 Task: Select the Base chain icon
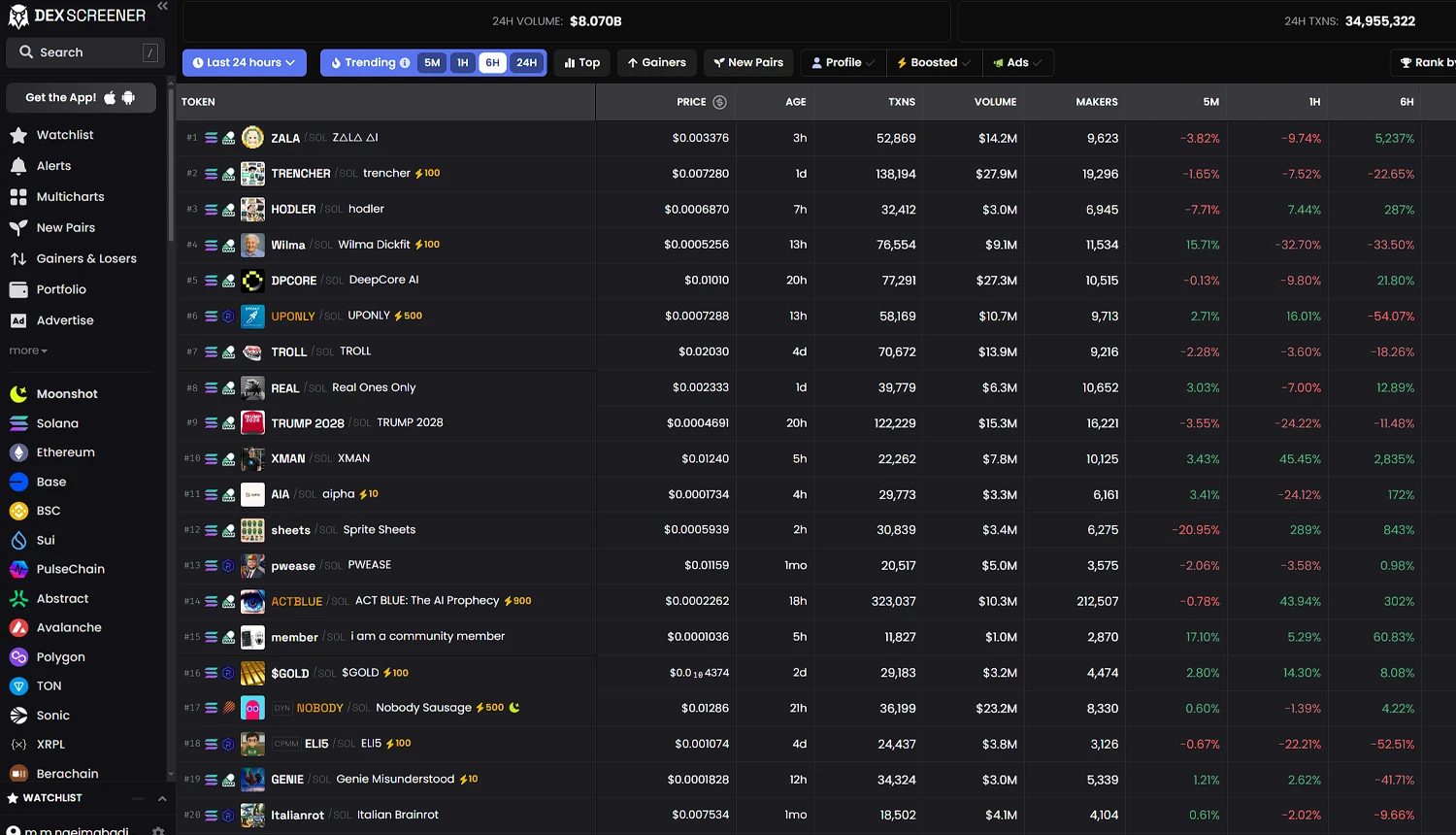coord(18,482)
